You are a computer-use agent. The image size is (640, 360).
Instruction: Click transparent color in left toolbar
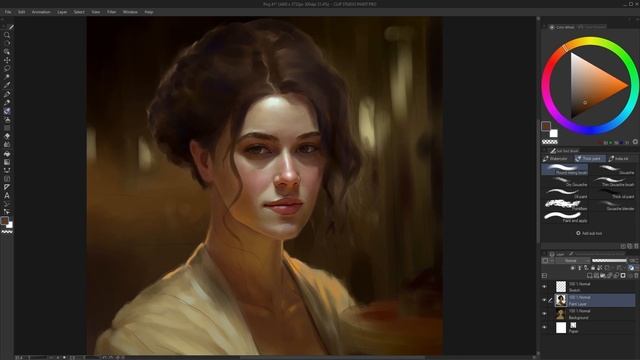click(x=7, y=232)
